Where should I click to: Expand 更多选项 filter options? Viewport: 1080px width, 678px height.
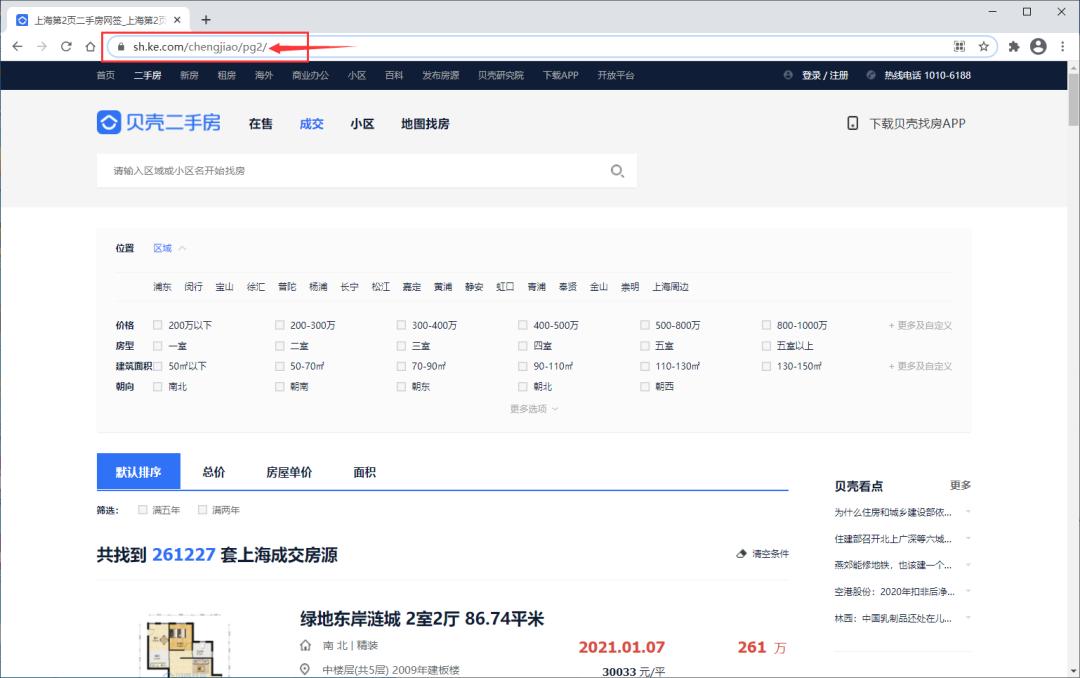pyautogui.click(x=534, y=409)
